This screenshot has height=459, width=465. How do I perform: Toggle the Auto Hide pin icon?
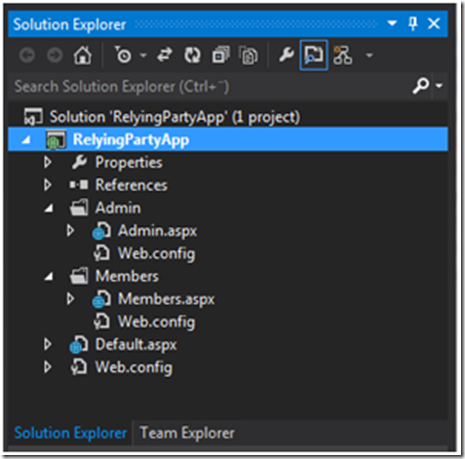(x=413, y=24)
